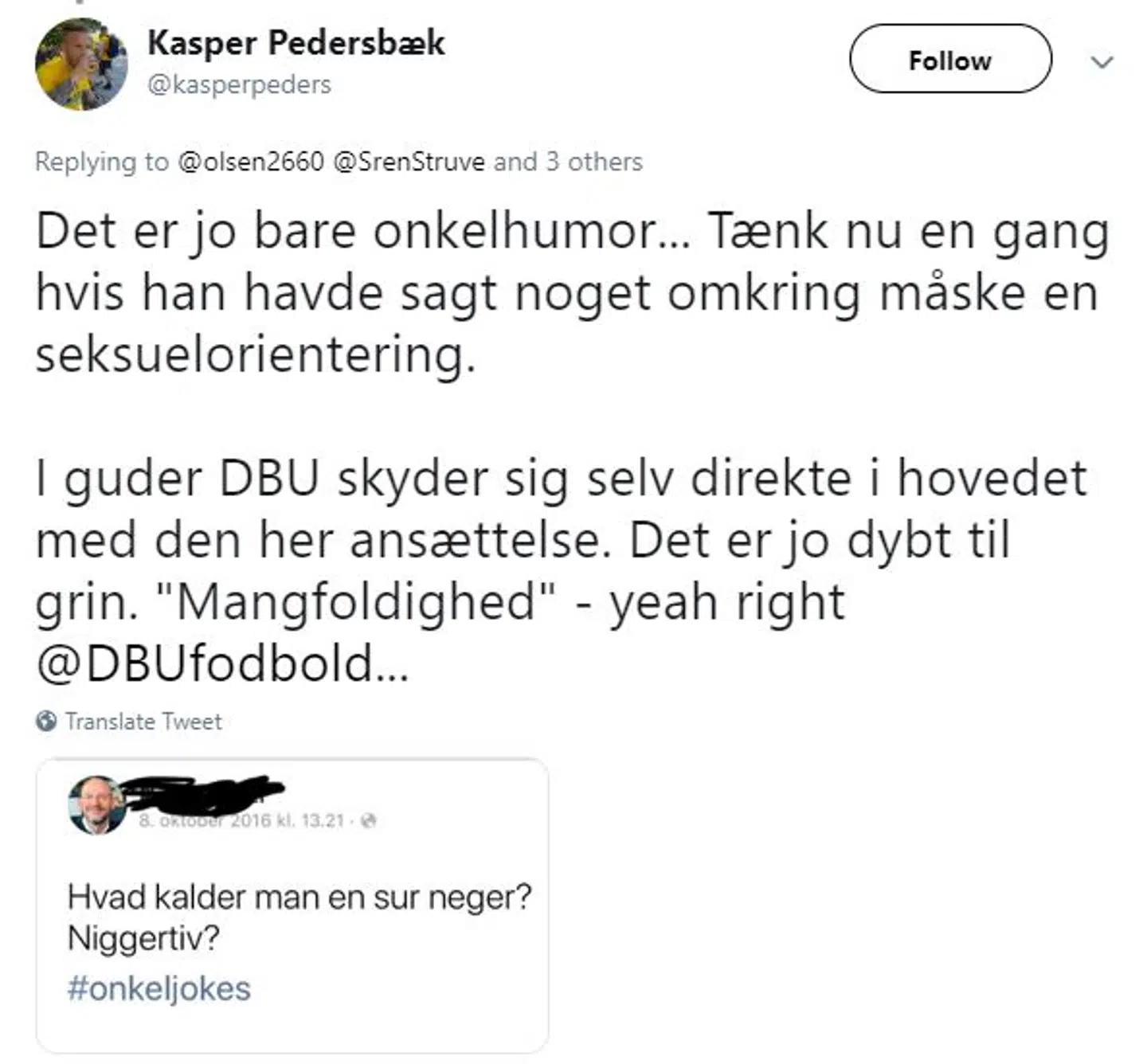This screenshot has height=1064, width=1147.
Task: Visit the @olsen2660 mention
Action: (x=250, y=162)
